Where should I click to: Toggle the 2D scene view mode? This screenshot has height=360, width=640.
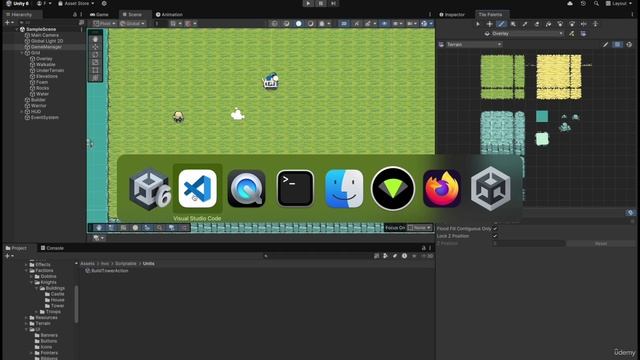(x=344, y=24)
